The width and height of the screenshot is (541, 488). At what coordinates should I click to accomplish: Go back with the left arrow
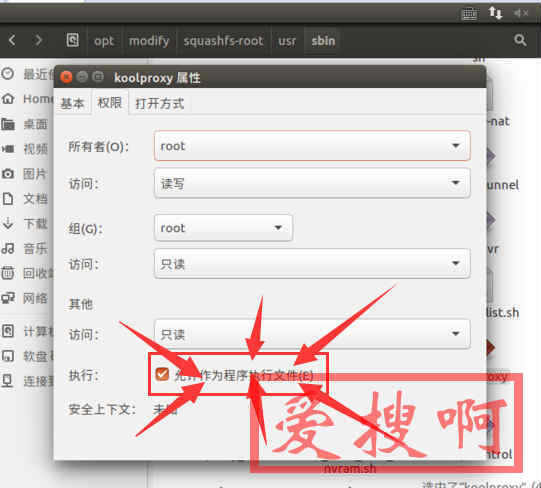pyautogui.click(x=12, y=40)
